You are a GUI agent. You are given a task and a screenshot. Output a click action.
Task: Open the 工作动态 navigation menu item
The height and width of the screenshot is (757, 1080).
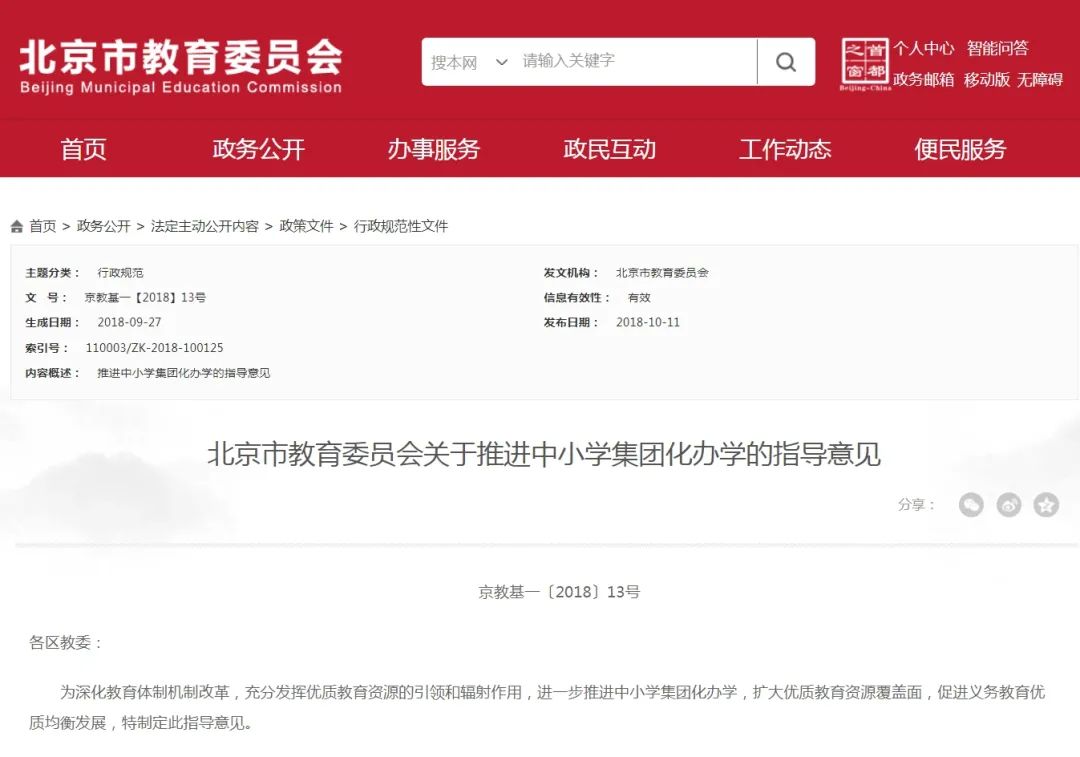pyautogui.click(x=785, y=149)
